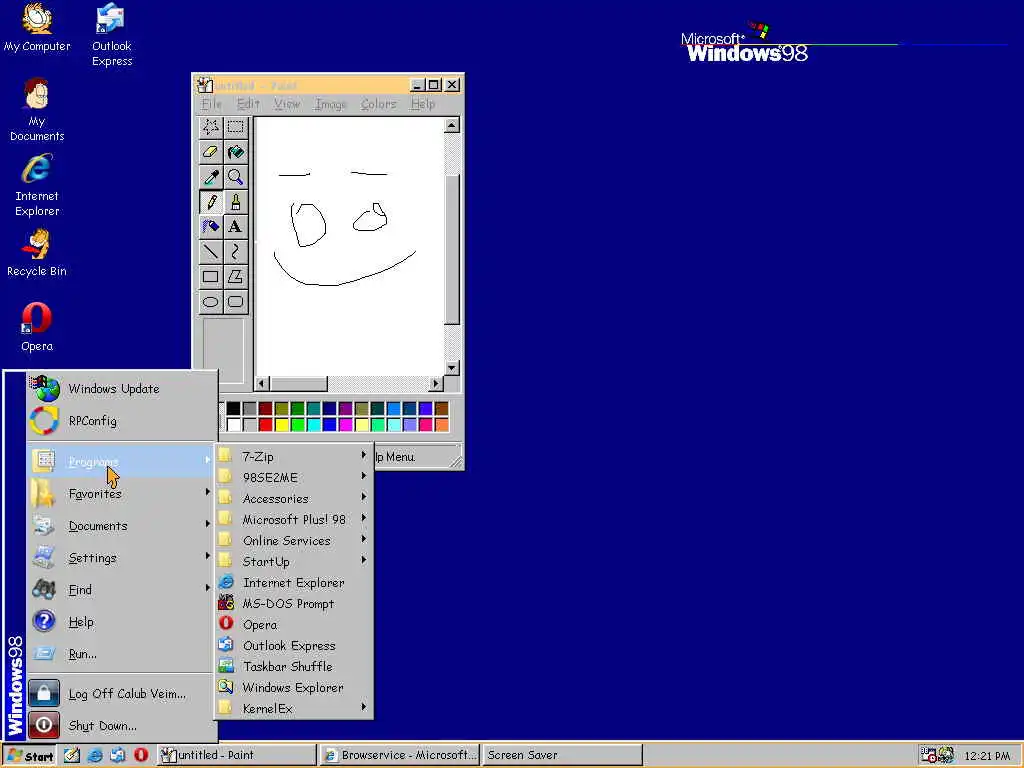
Task: Click Paint's vertical scrollbar down arrow
Action: coord(451,368)
